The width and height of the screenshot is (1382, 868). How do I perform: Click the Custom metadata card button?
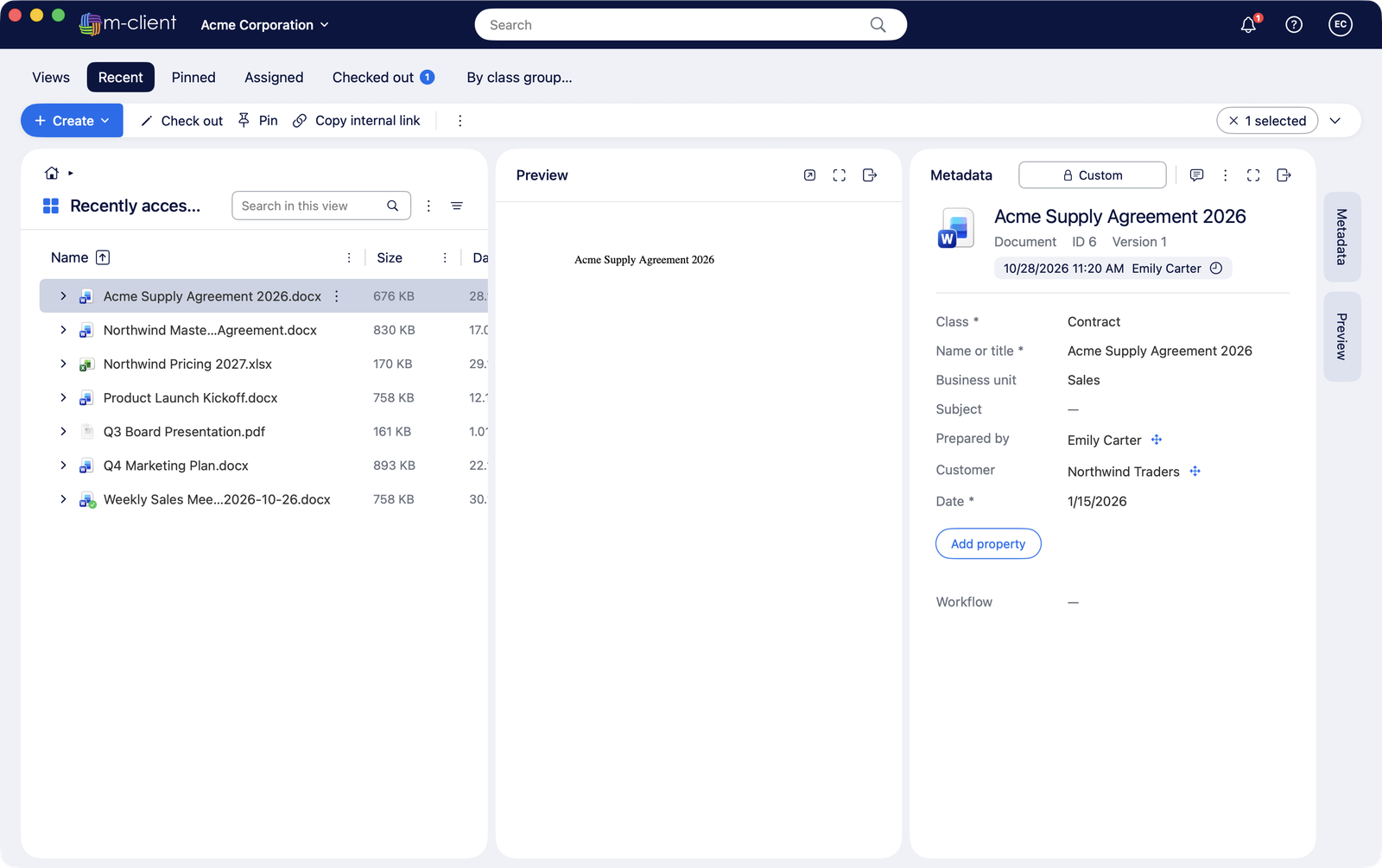pos(1093,175)
